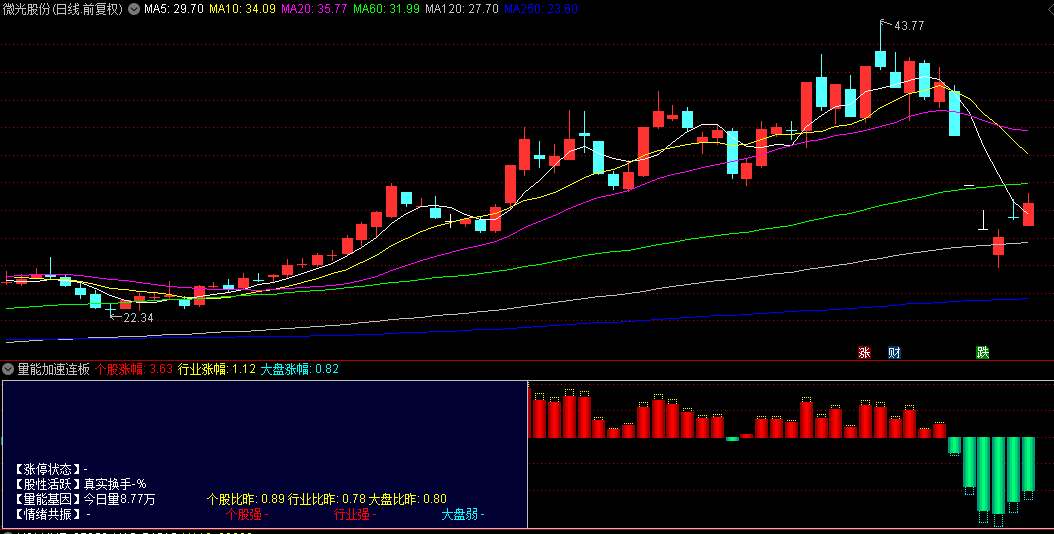Click the 22.34 low price label
1054x534 pixels.
138,317
